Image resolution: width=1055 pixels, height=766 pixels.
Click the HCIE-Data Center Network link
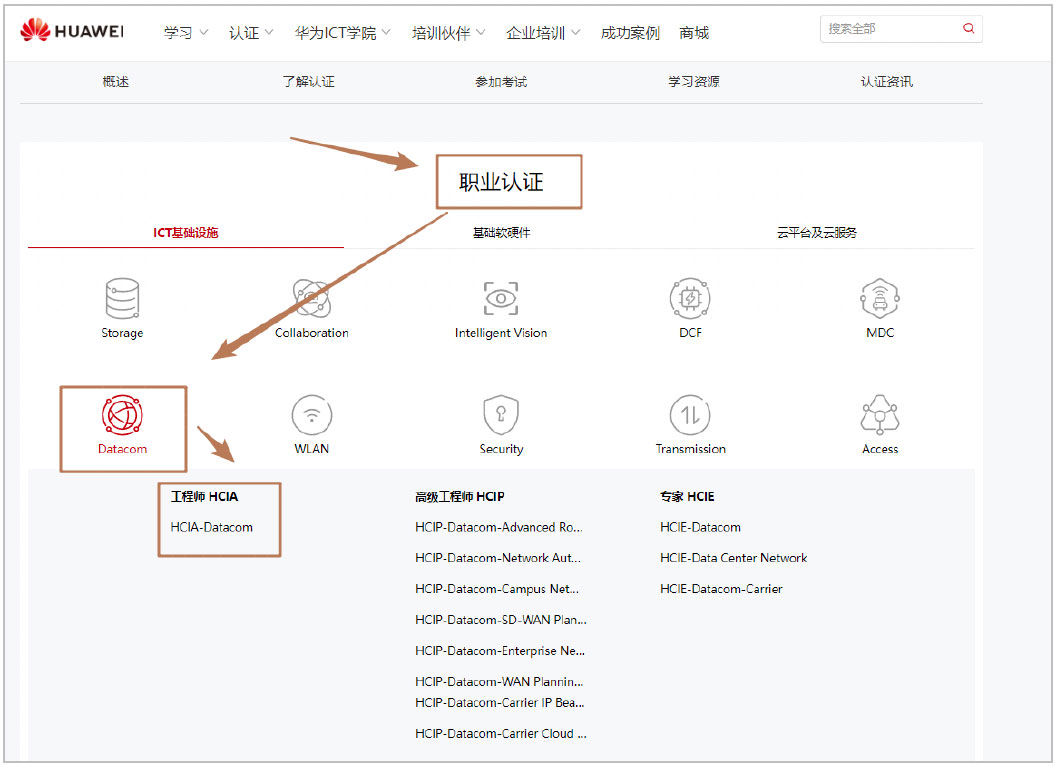(x=733, y=558)
